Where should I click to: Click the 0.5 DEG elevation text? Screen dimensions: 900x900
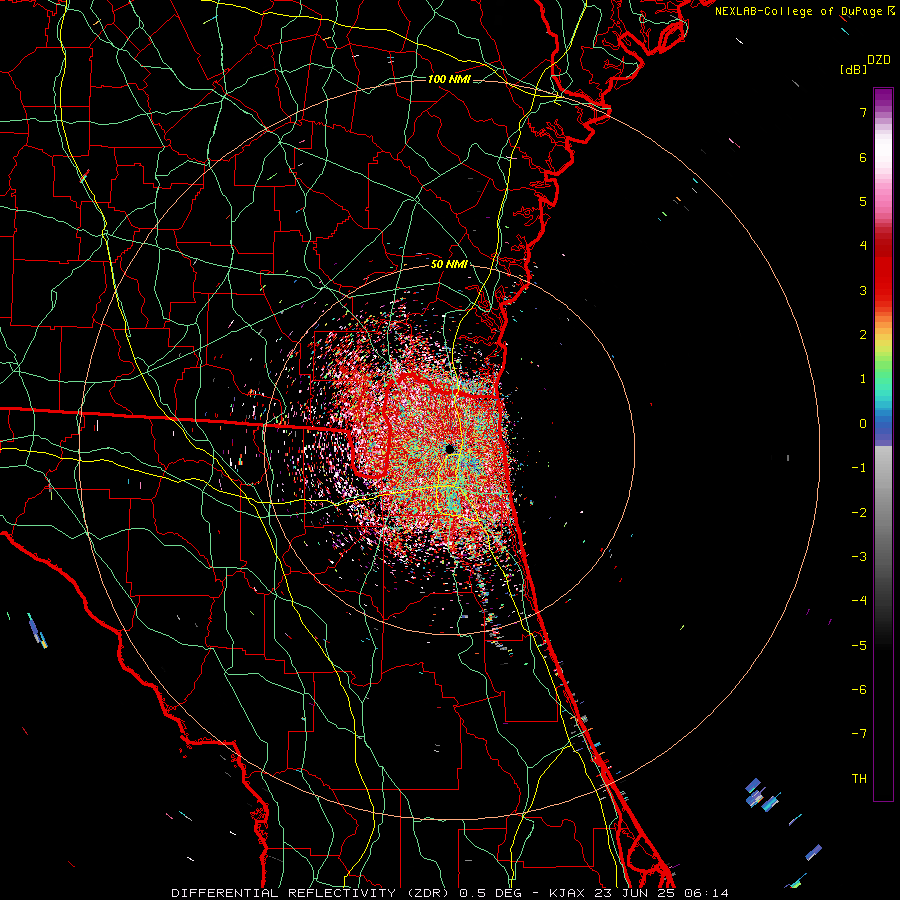pos(491,893)
